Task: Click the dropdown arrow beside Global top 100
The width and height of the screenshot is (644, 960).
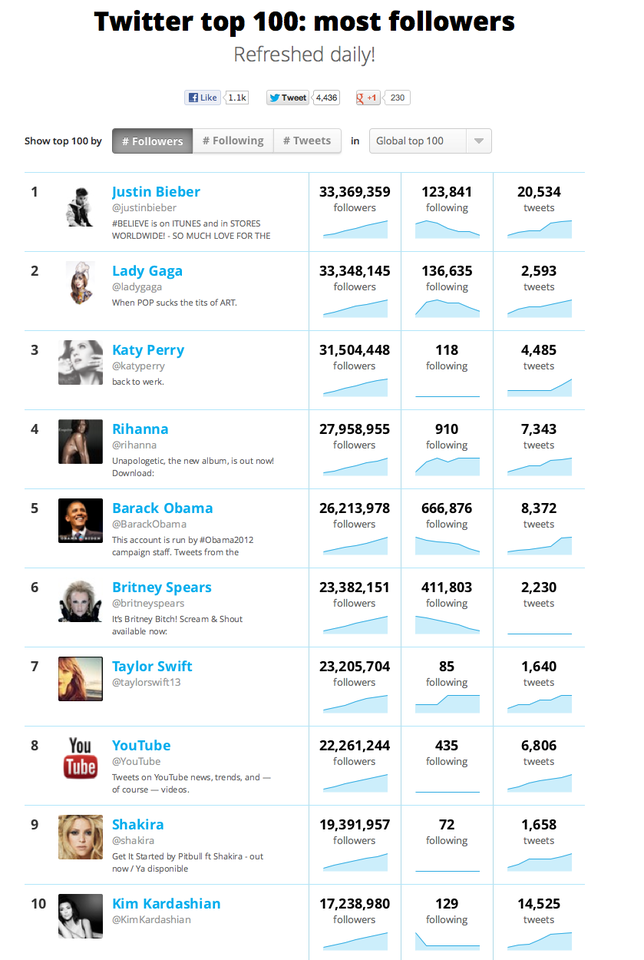Action: [x=479, y=141]
